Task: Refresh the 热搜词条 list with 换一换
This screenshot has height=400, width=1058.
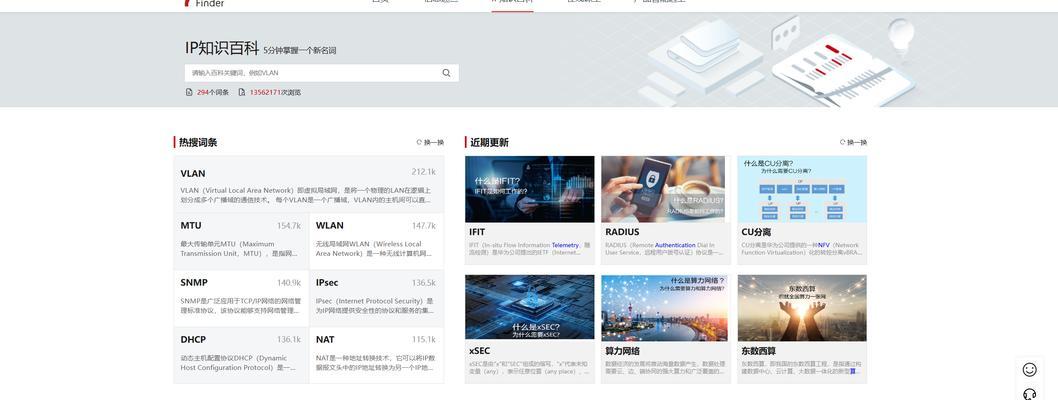Action: [430, 142]
